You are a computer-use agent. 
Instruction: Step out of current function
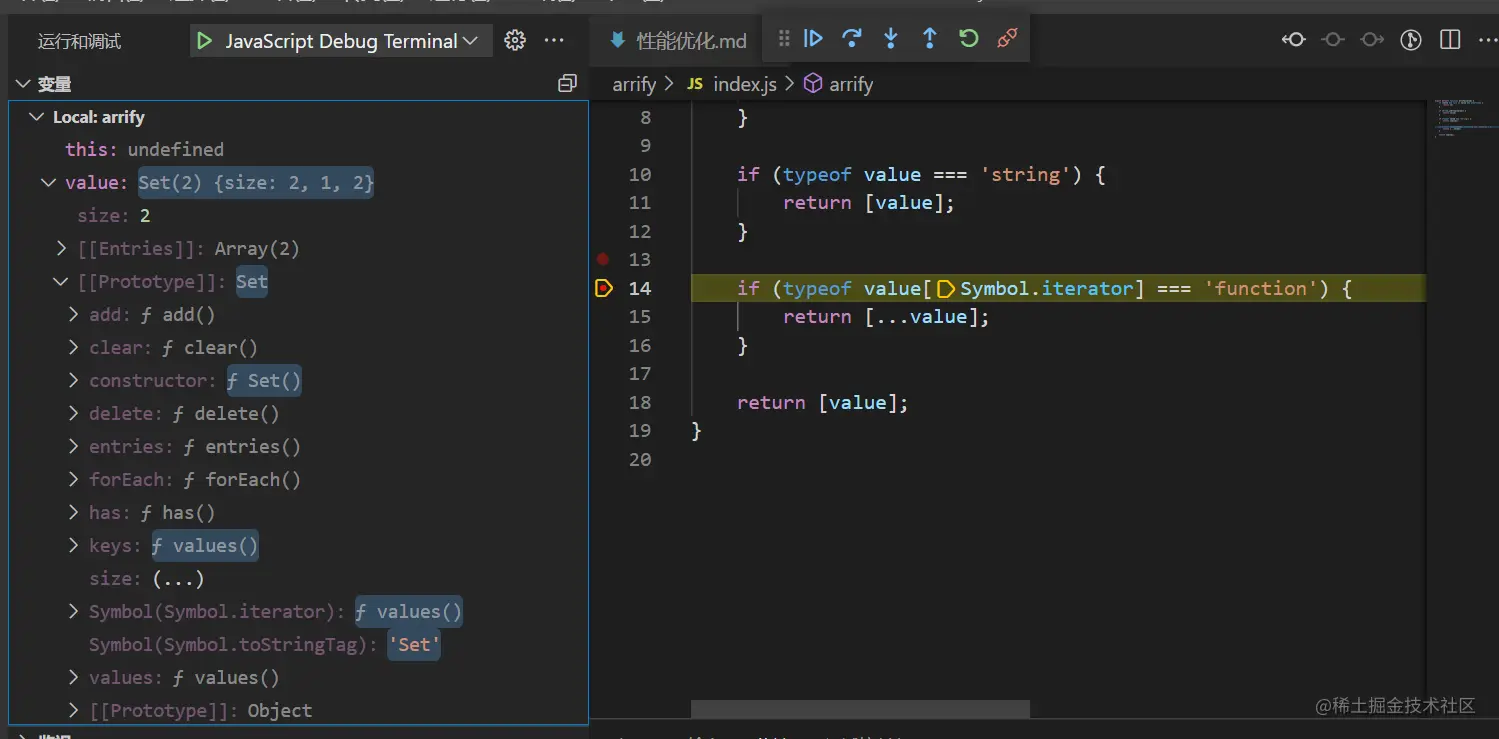point(929,38)
